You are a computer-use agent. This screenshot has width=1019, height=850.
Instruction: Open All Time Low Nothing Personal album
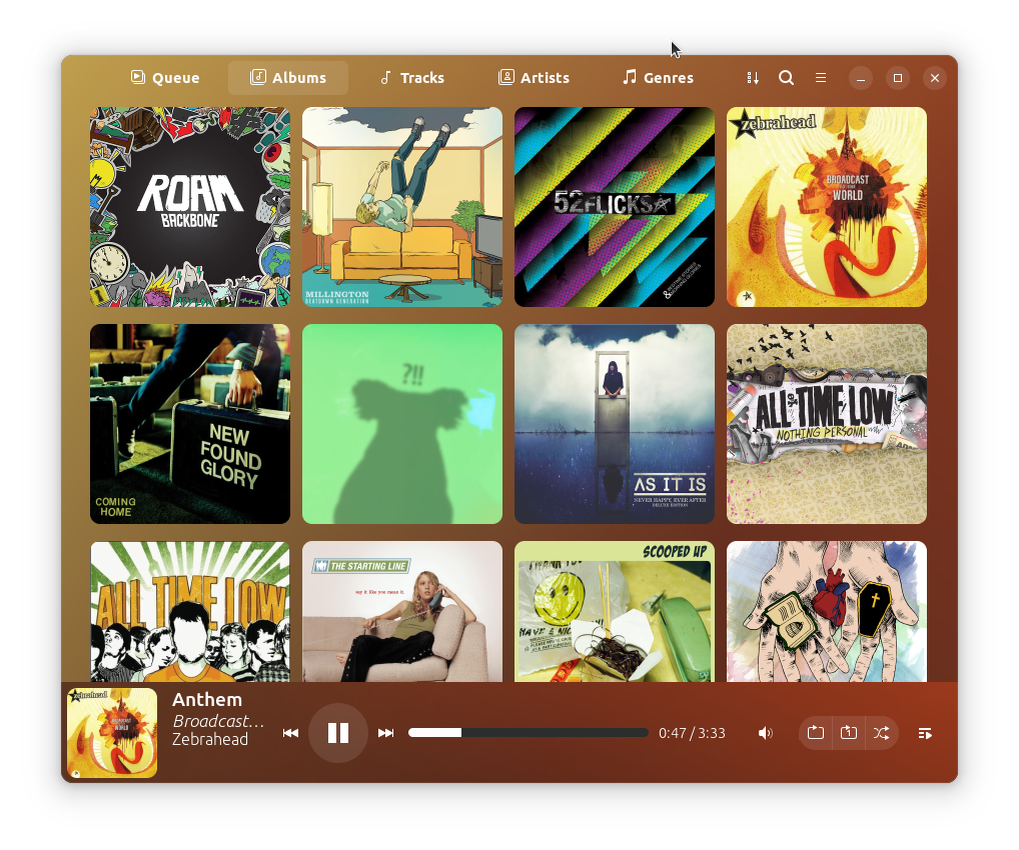827,424
